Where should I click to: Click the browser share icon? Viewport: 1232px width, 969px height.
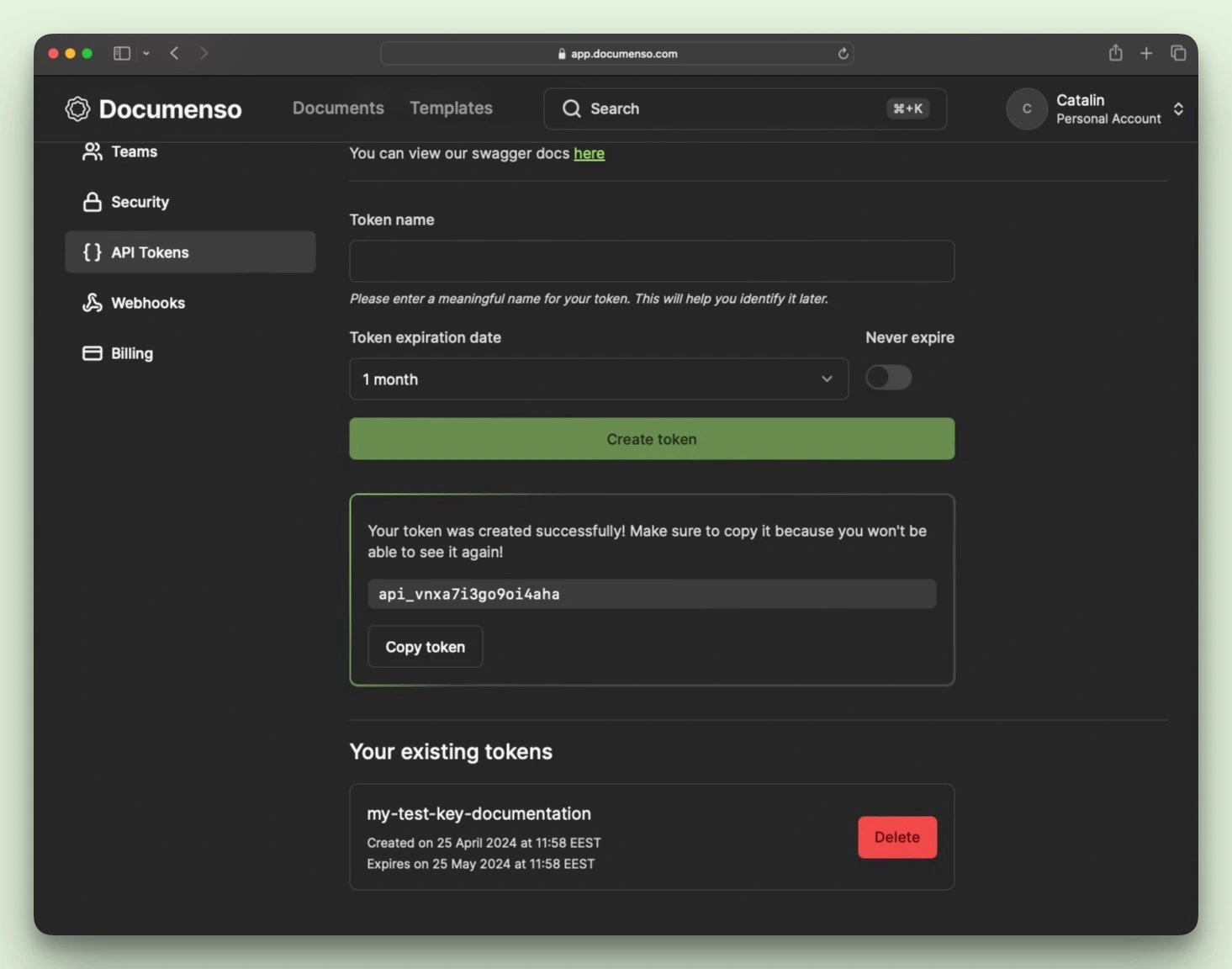[1115, 53]
